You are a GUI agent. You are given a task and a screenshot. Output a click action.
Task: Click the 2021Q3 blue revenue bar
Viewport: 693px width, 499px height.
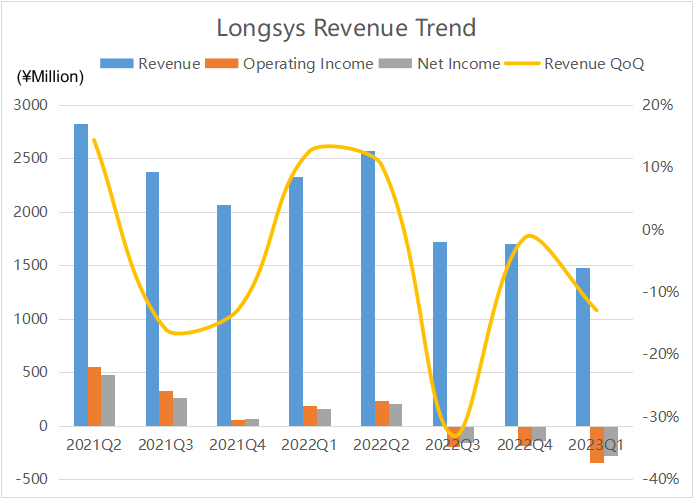(152, 299)
